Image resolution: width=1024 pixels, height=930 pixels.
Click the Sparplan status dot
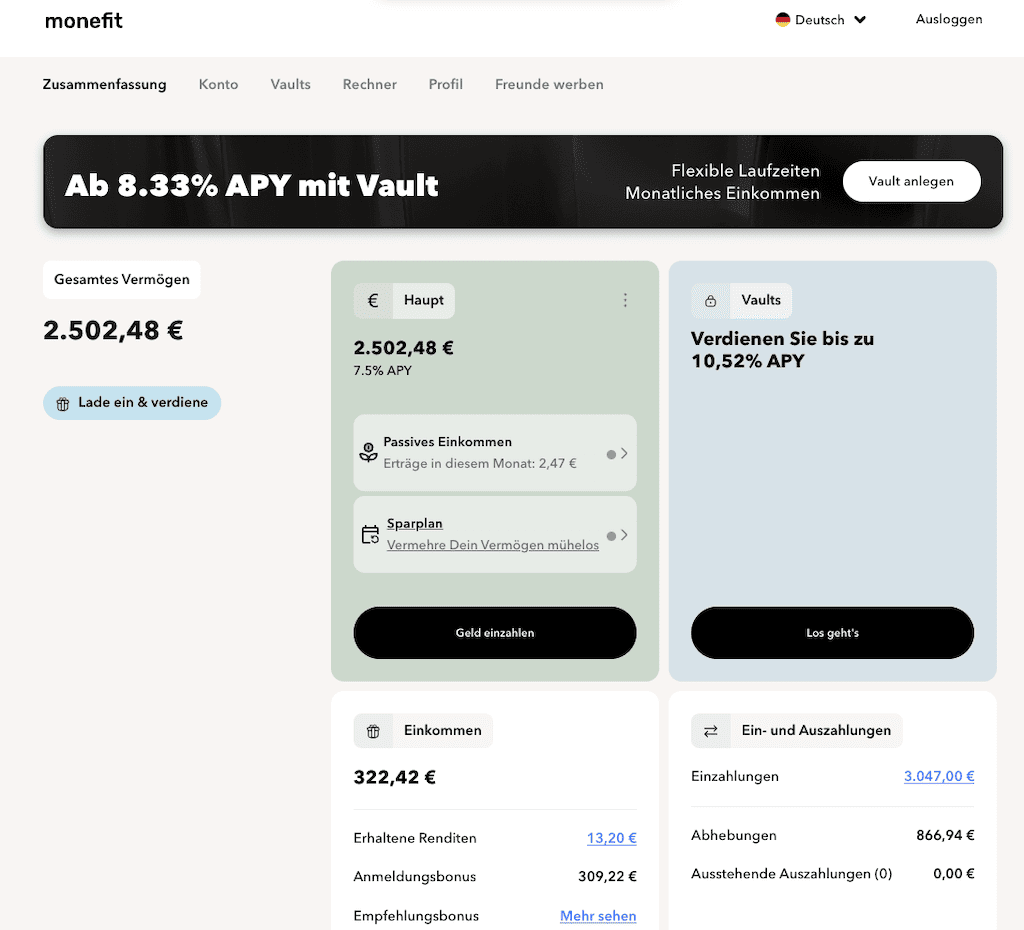[x=611, y=536]
